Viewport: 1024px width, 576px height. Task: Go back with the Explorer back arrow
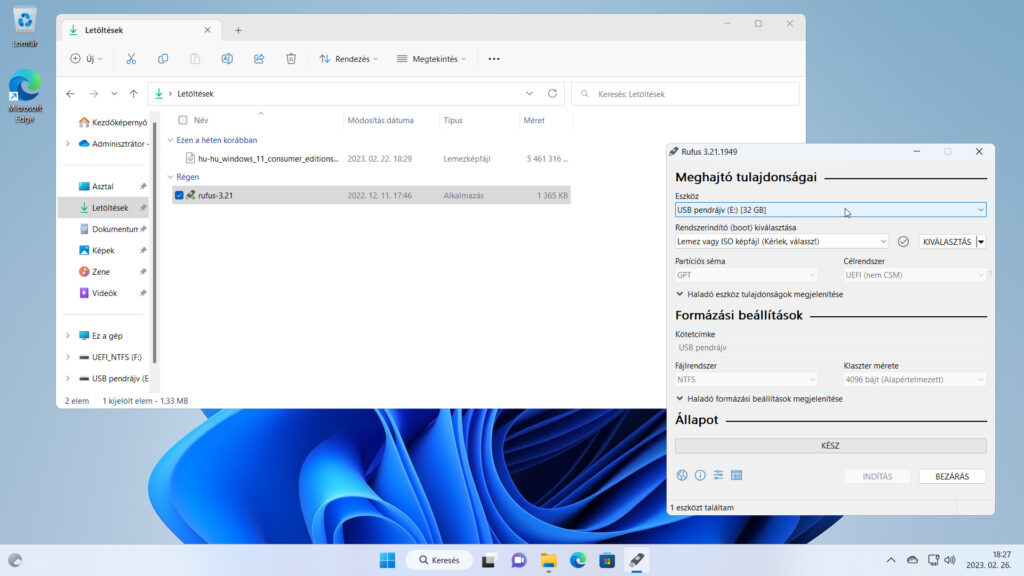point(71,94)
